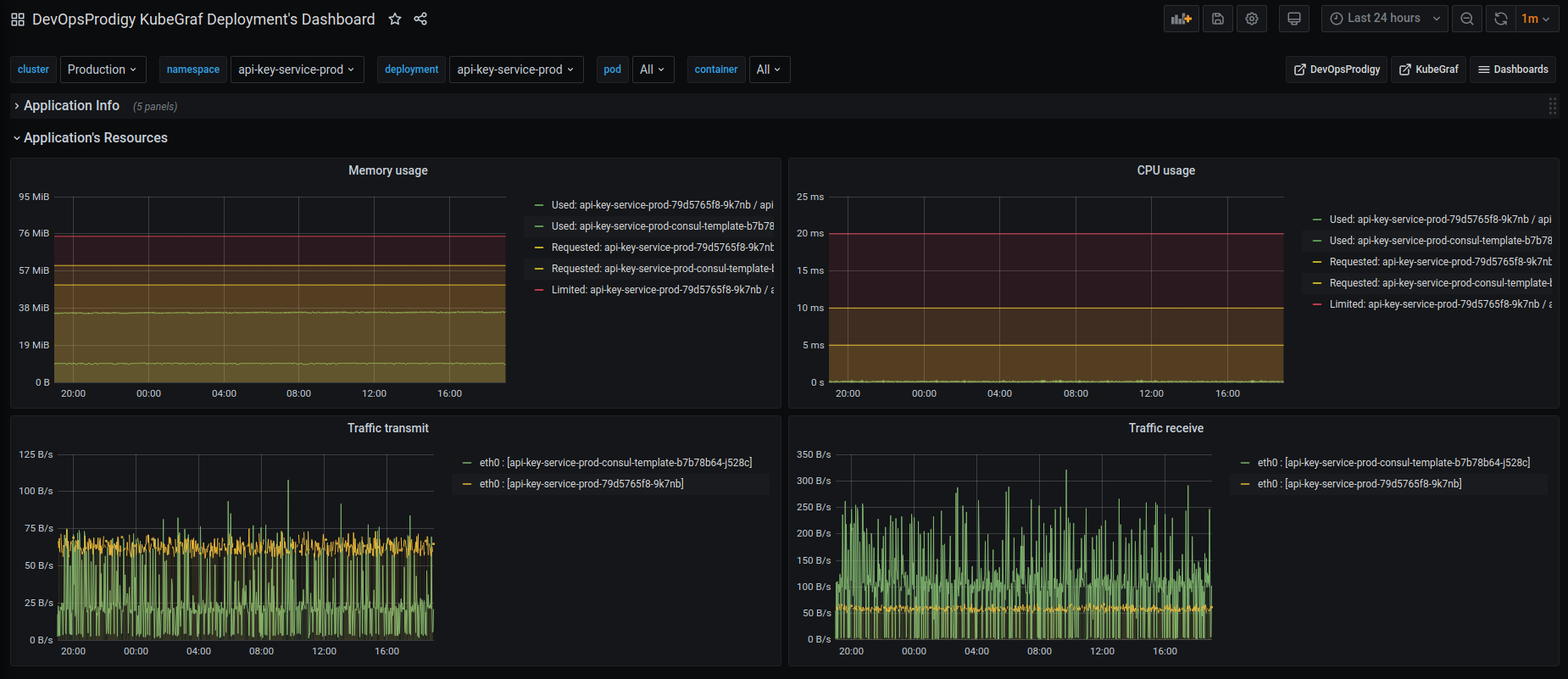
Task: Toggle Limited series in Memory usage legend
Action: pos(661,290)
